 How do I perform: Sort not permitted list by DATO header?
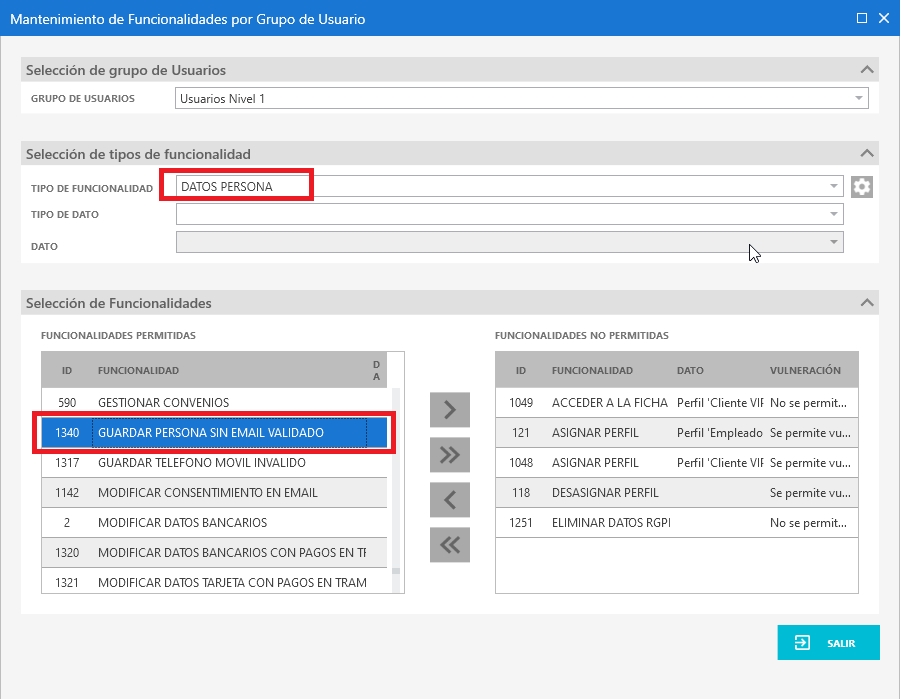point(690,370)
